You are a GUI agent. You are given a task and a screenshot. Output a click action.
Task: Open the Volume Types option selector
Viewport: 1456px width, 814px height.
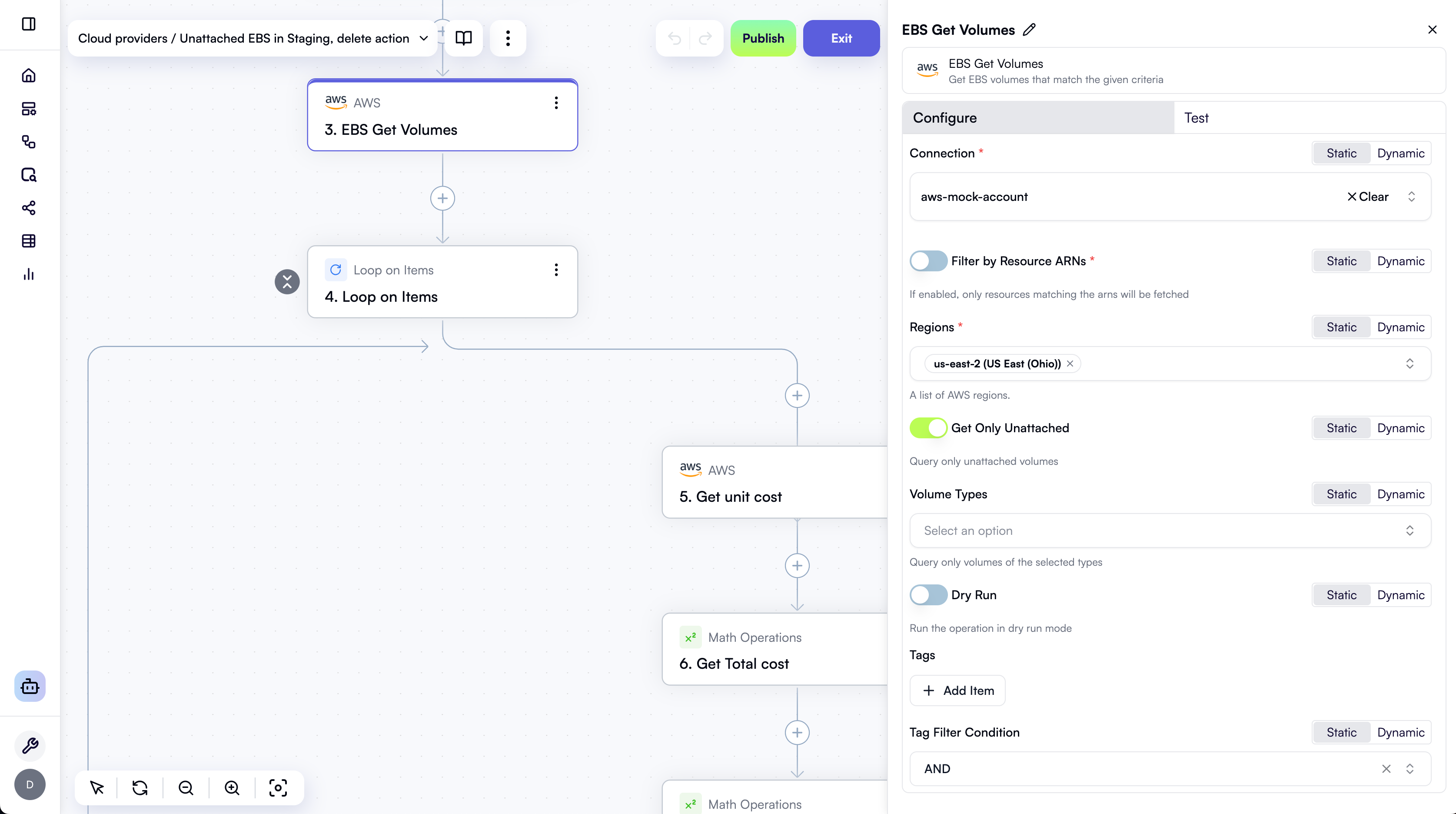[1170, 530]
